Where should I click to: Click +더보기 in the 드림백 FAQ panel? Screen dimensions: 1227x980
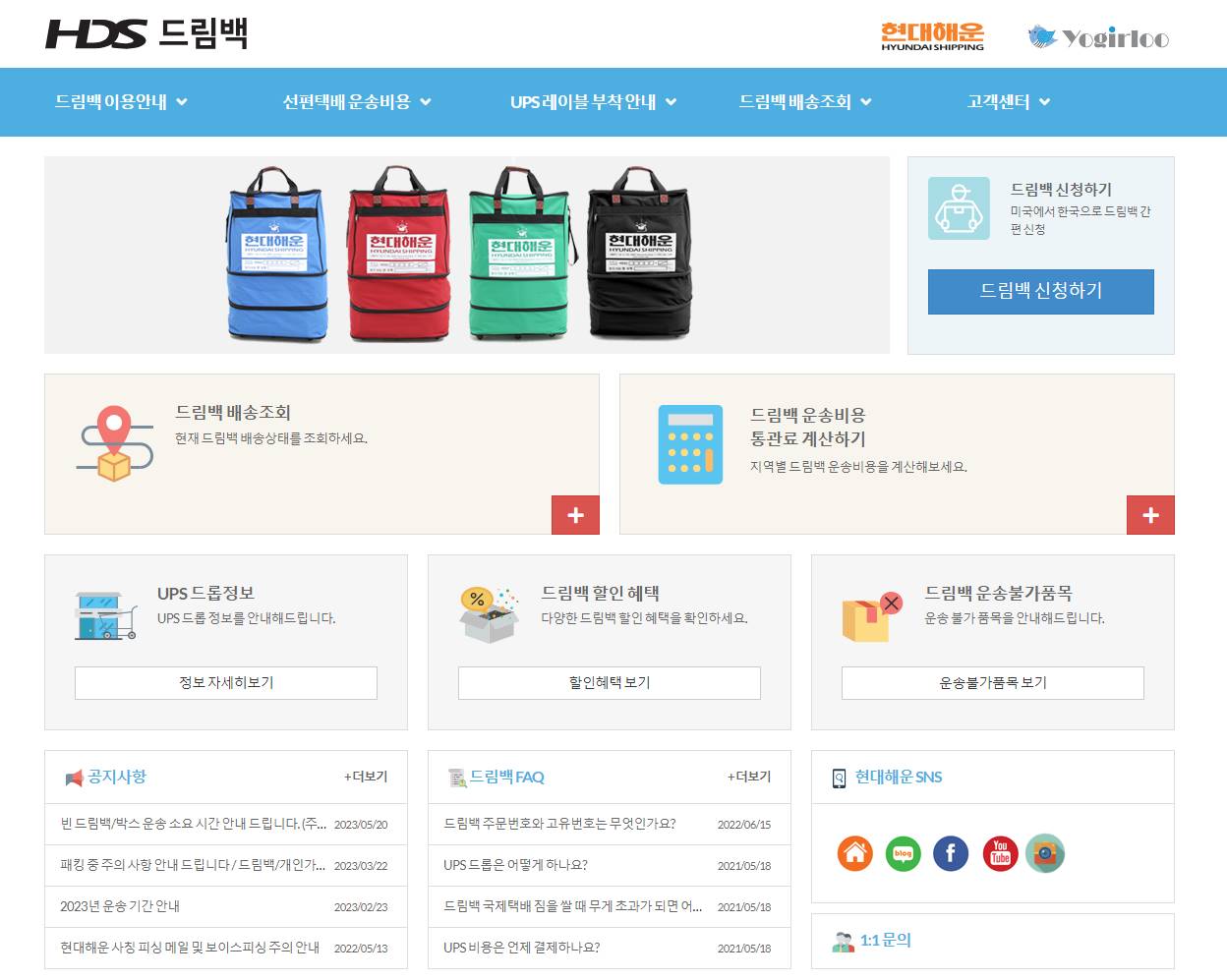coord(749,778)
